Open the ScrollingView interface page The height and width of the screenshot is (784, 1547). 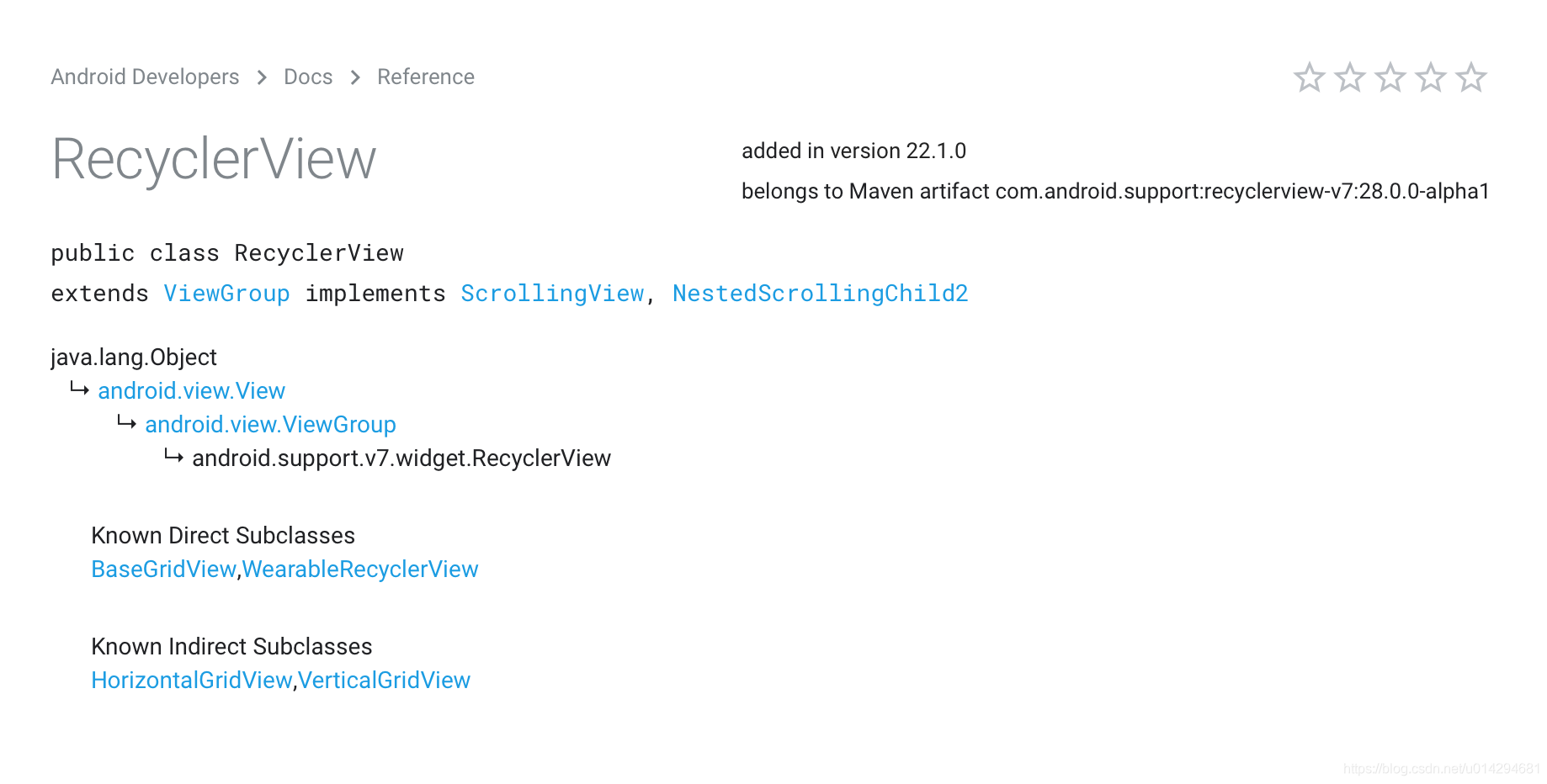551,294
